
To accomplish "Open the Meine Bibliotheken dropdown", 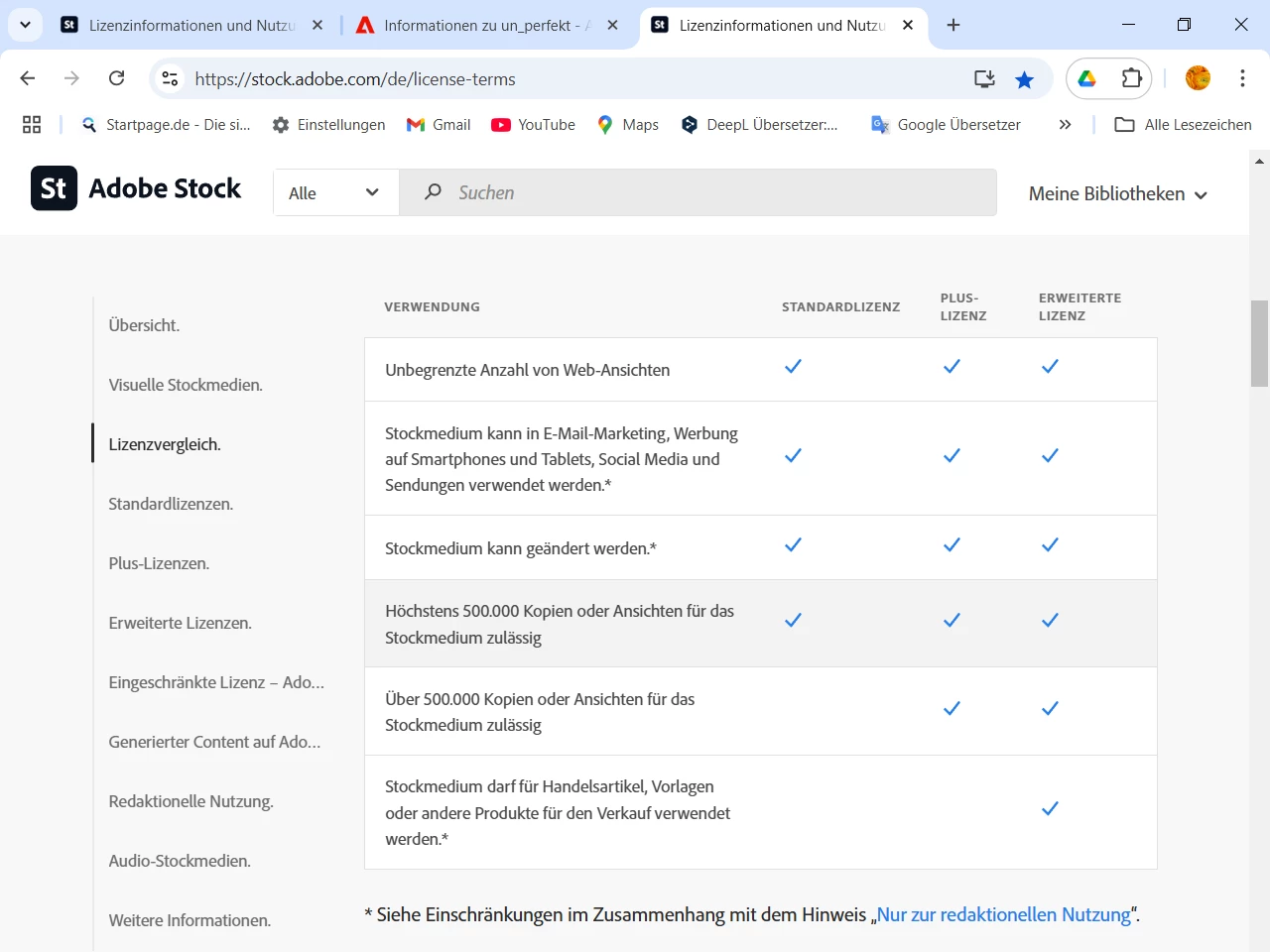I will coord(1117,194).
